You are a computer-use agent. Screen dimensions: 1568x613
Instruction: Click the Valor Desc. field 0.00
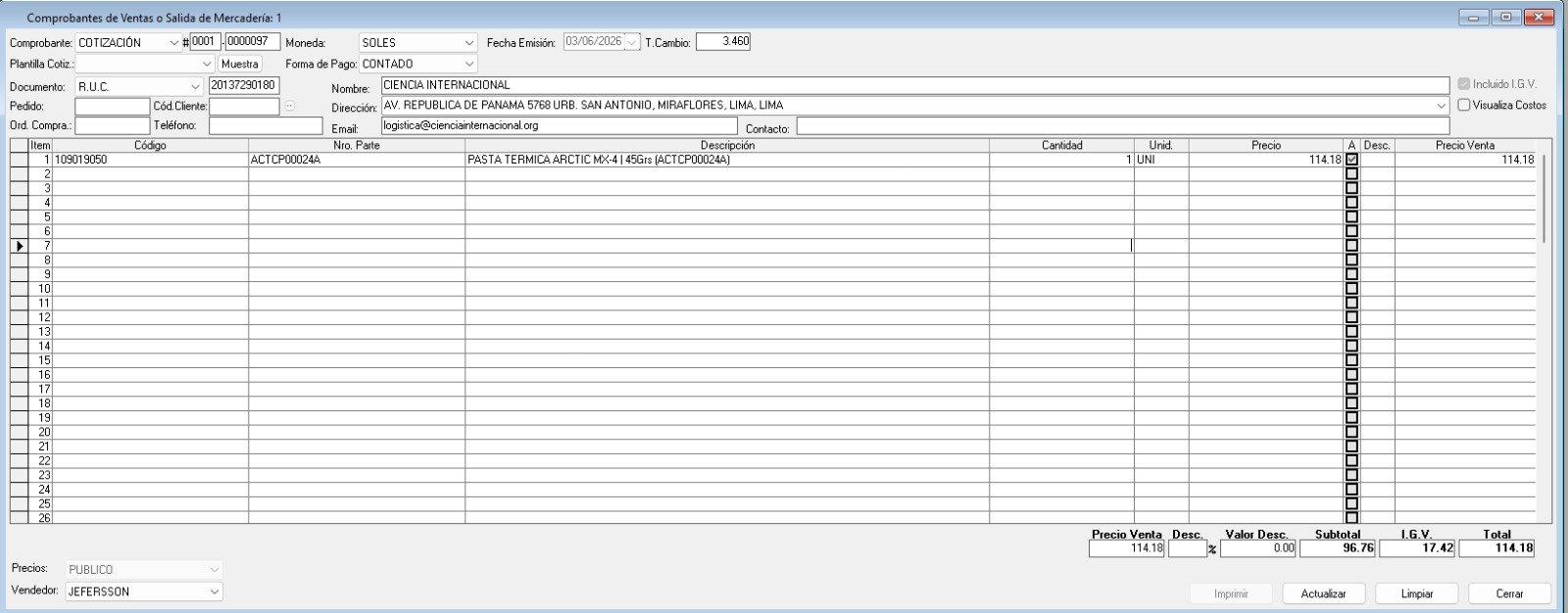click(1259, 549)
